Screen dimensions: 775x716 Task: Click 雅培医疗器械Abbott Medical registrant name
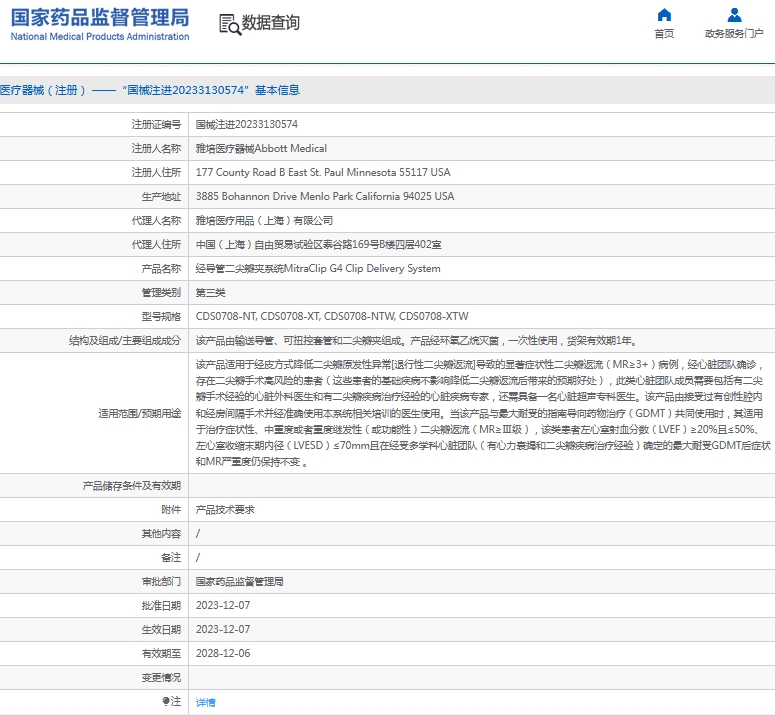click(x=261, y=148)
